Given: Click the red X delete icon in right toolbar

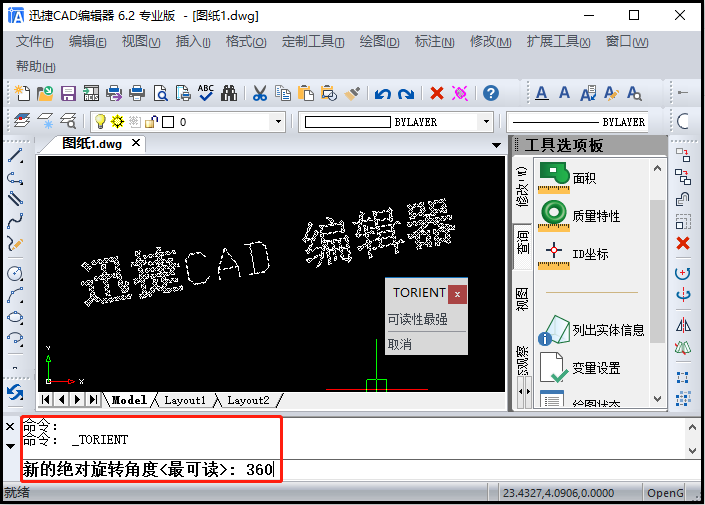Looking at the screenshot, I should (683, 243).
